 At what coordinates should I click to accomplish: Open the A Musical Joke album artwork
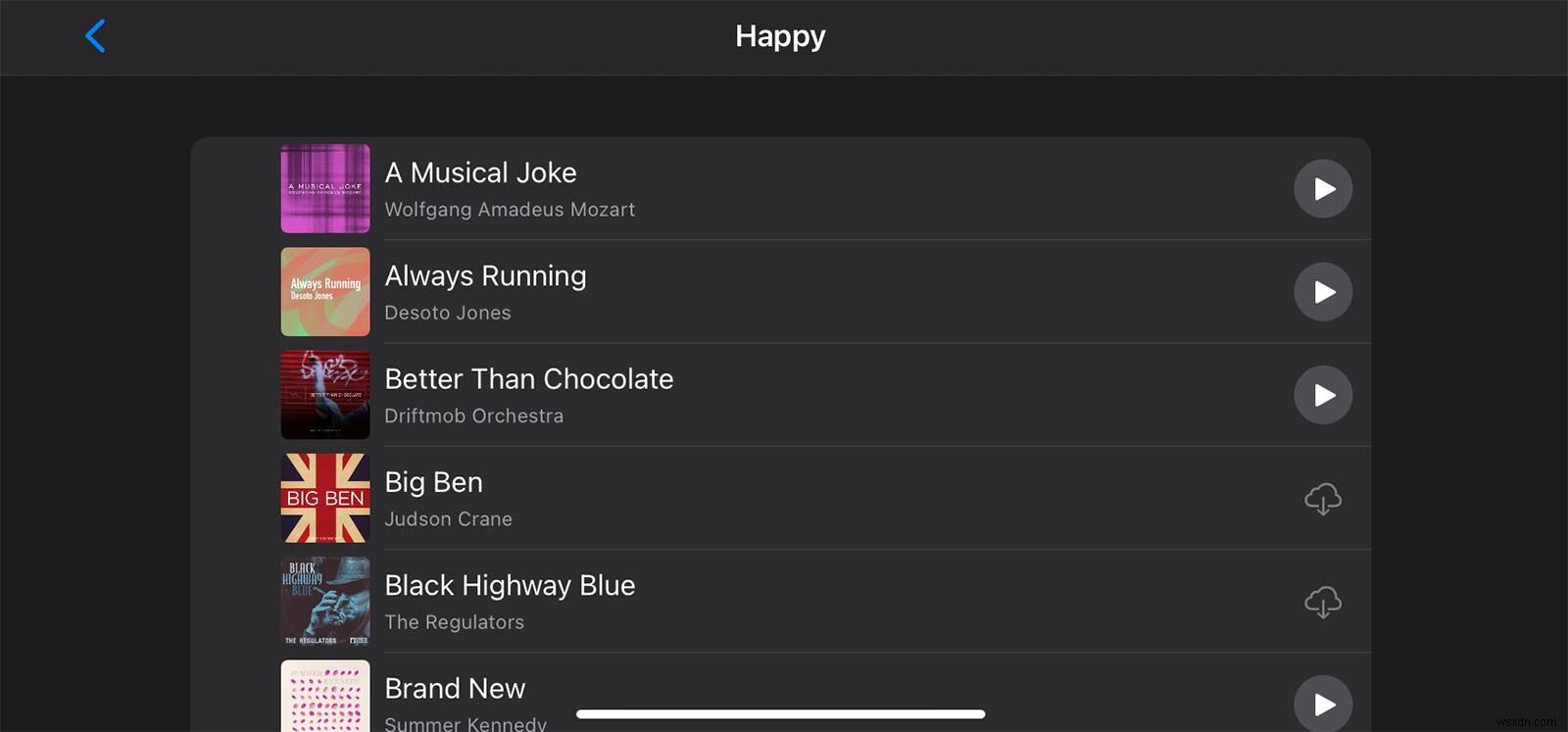tap(324, 188)
